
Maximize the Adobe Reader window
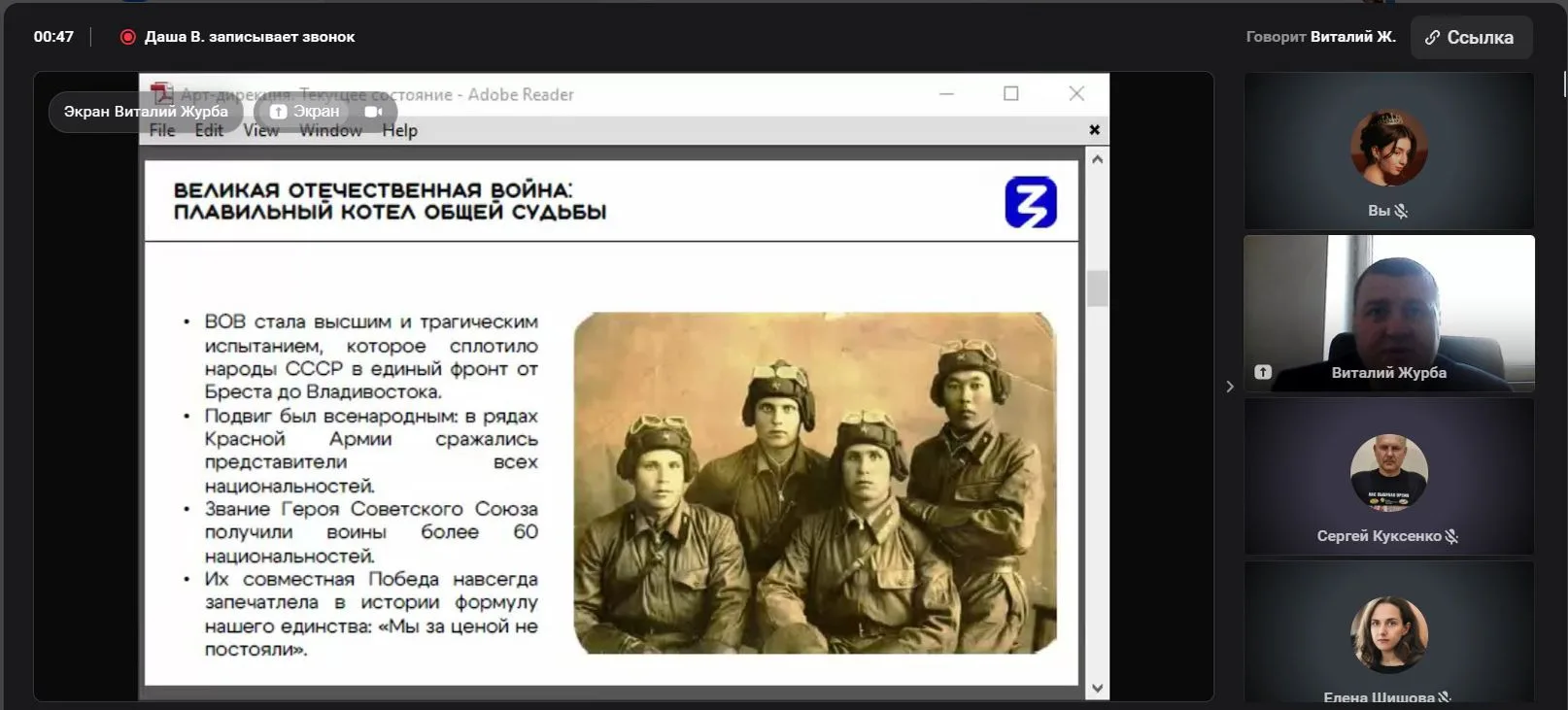coord(1011,93)
